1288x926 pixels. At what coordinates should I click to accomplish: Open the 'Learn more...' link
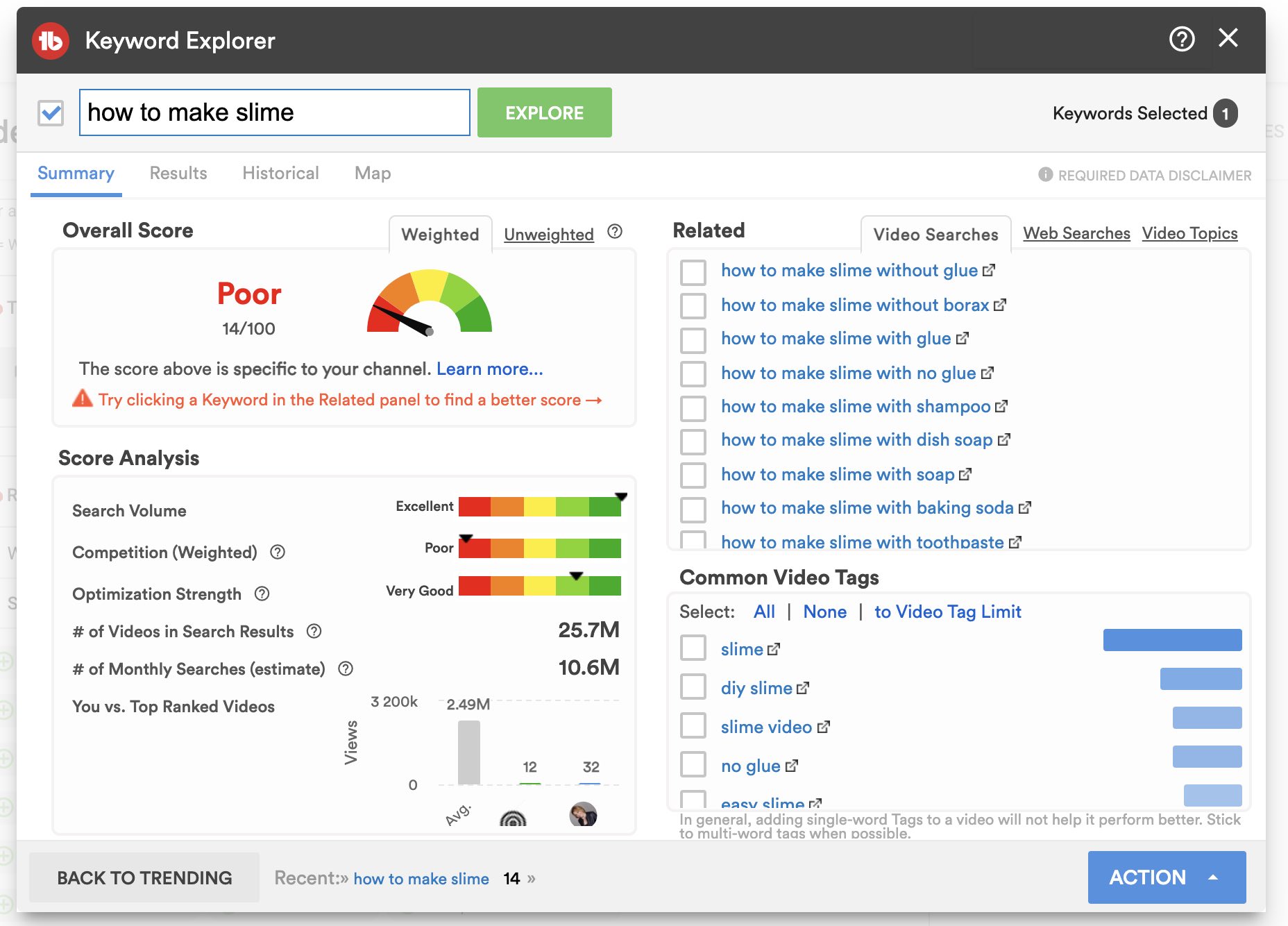pyautogui.click(x=490, y=369)
